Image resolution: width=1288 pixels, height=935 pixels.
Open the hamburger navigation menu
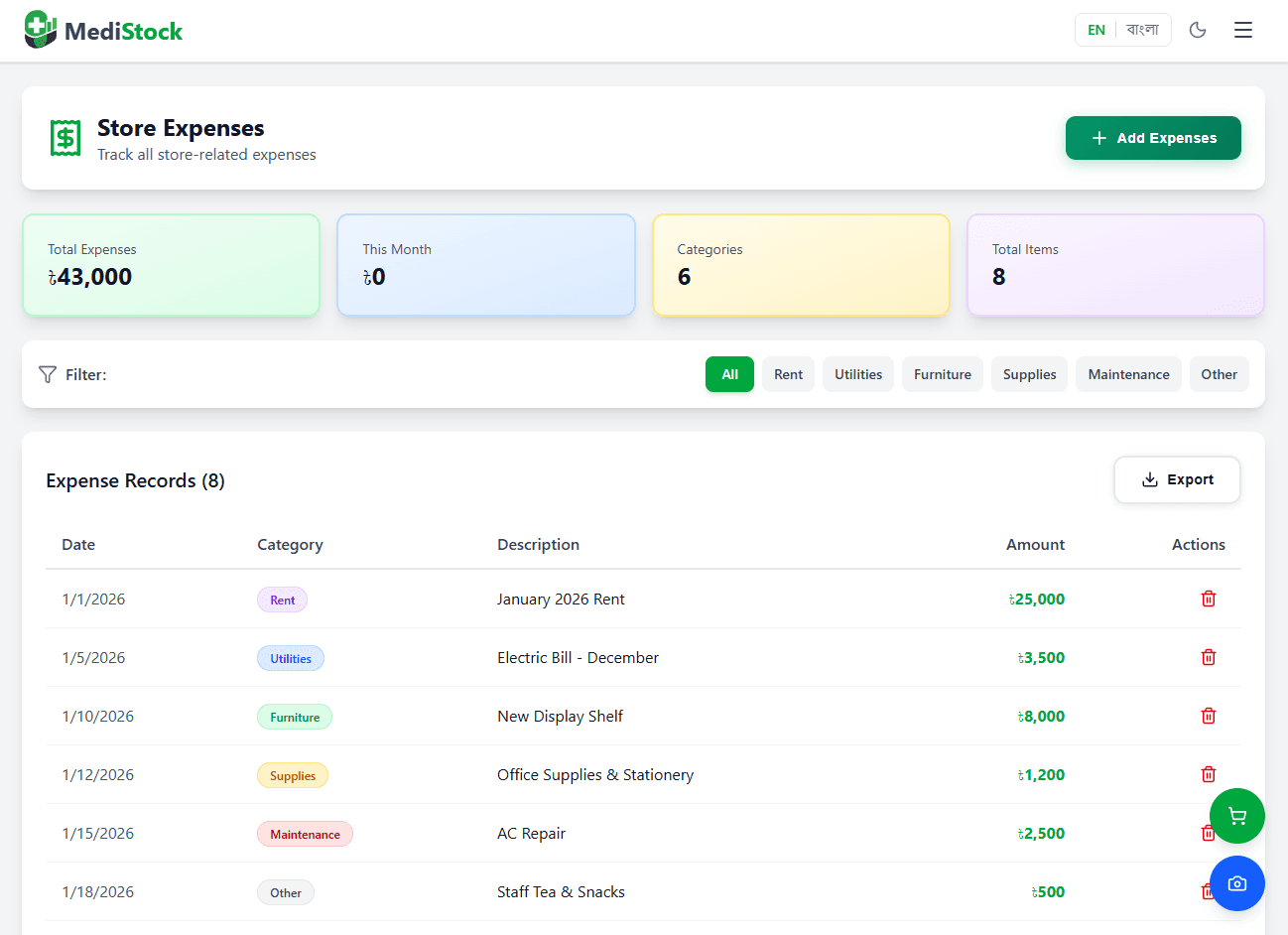(x=1242, y=30)
